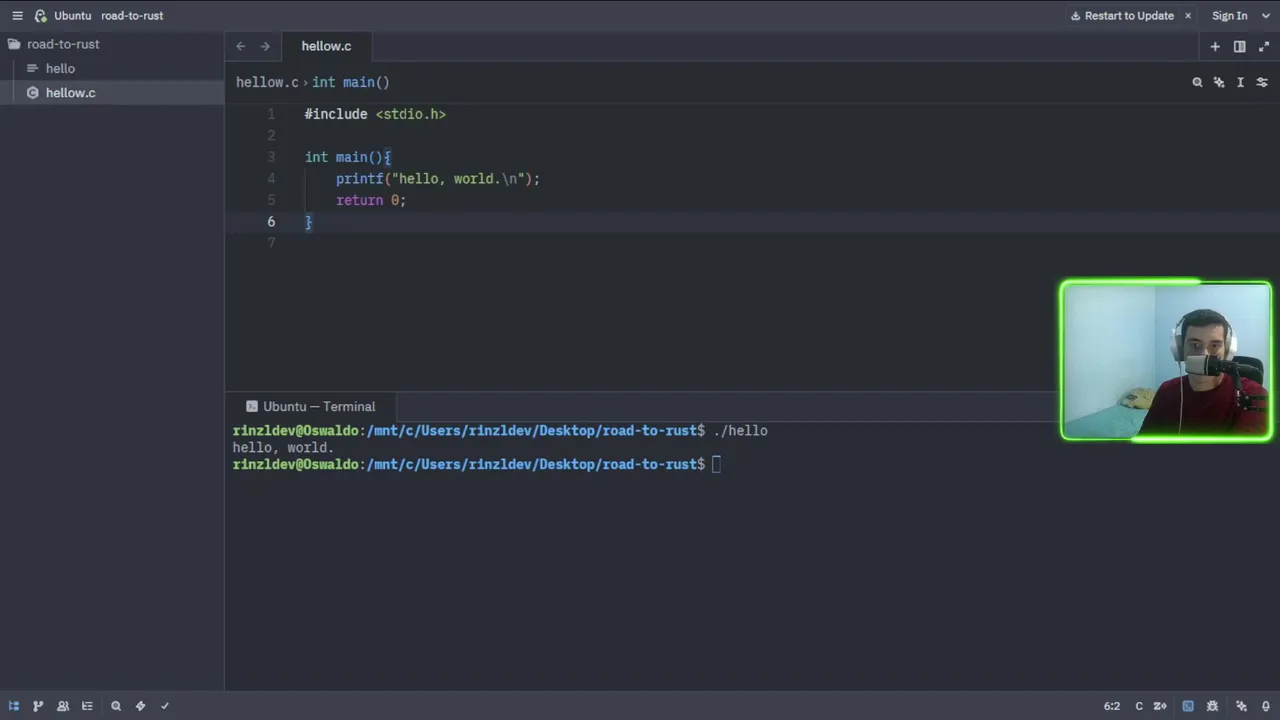The height and width of the screenshot is (720, 1280).
Task: Open the Git panel icon
Action: (38, 706)
